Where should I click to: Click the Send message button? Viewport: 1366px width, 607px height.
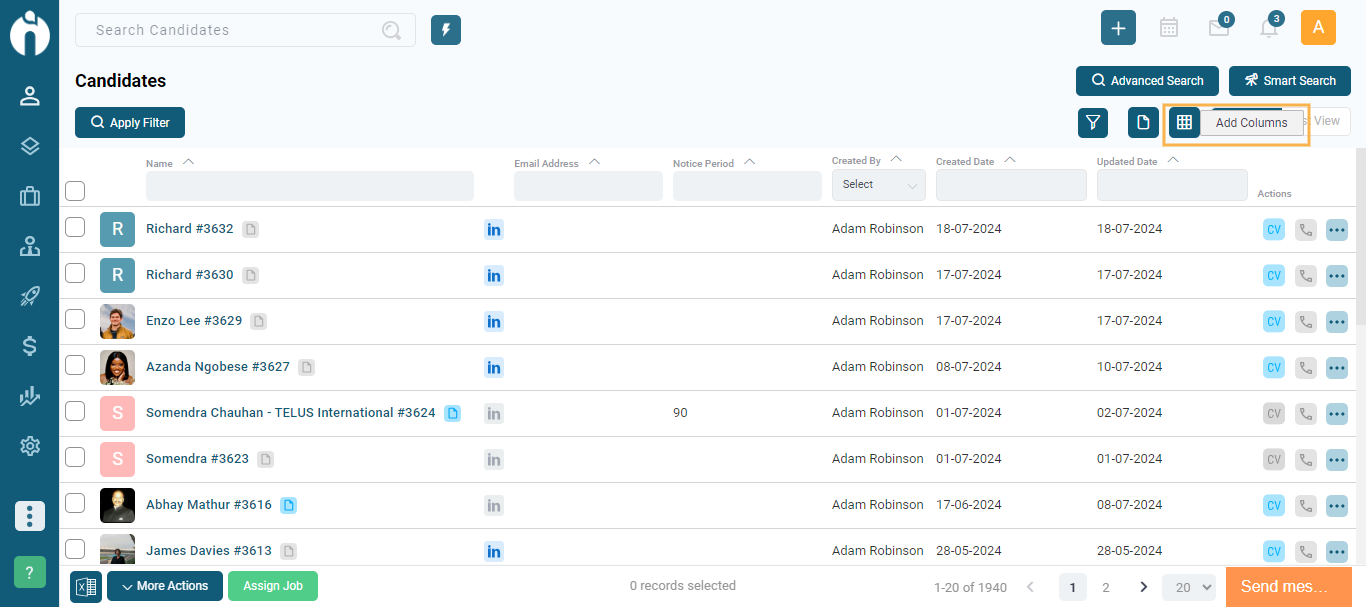[1288, 587]
